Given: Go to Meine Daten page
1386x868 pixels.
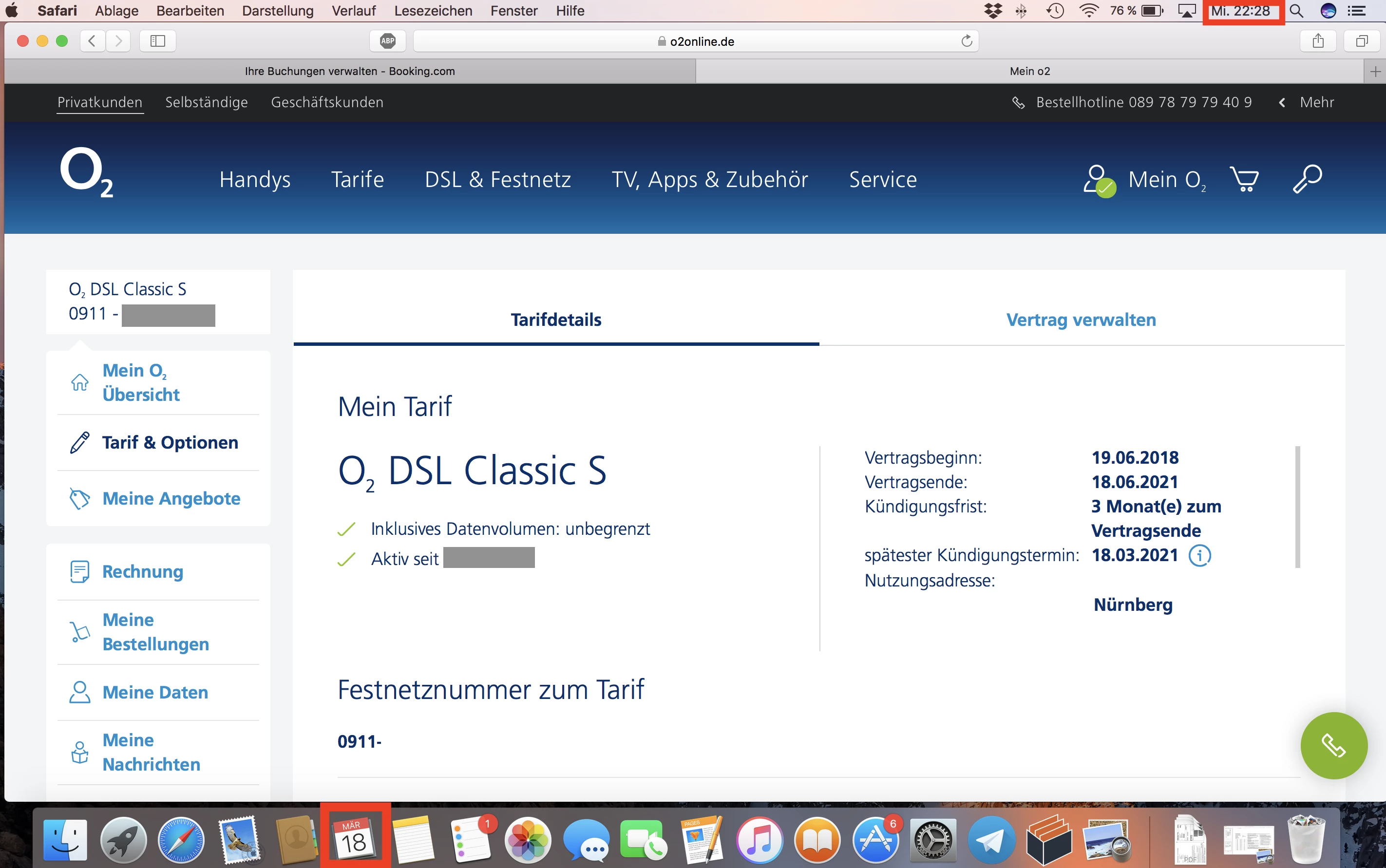Looking at the screenshot, I should pyautogui.click(x=155, y=692).
